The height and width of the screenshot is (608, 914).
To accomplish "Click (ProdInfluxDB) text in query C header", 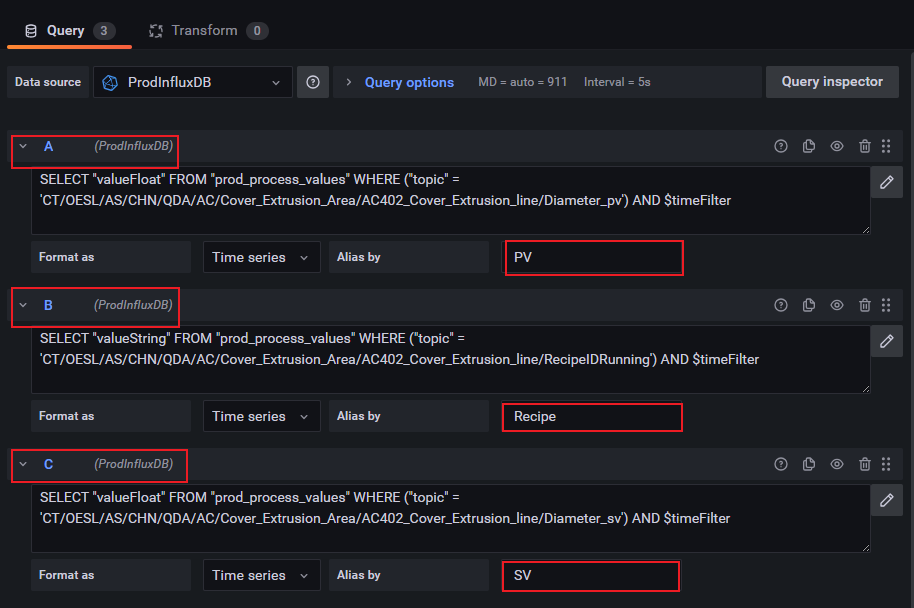I will [133, 464].
